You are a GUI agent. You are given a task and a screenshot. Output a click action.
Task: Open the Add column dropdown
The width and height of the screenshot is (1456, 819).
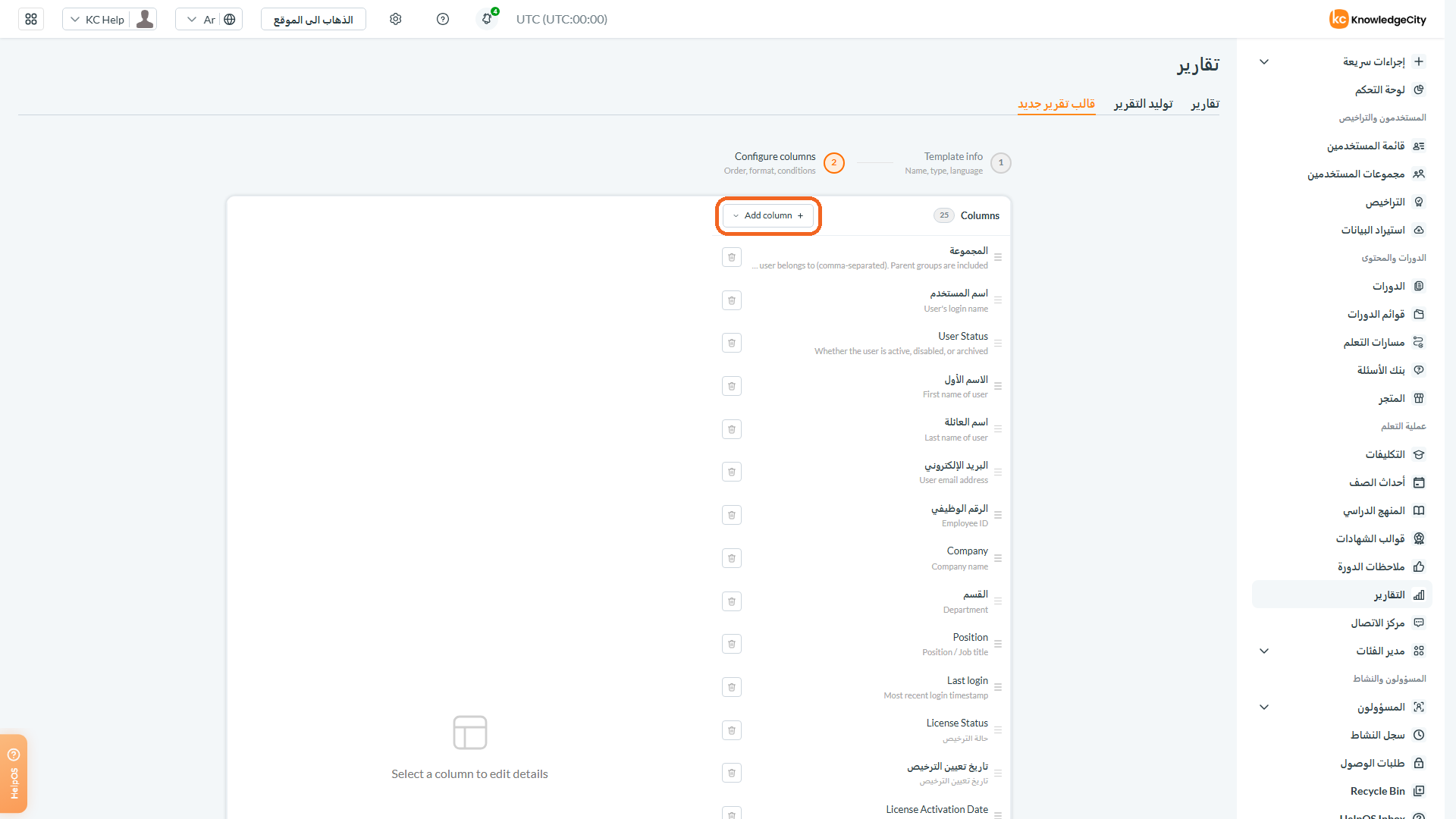[x=768, y=215]
